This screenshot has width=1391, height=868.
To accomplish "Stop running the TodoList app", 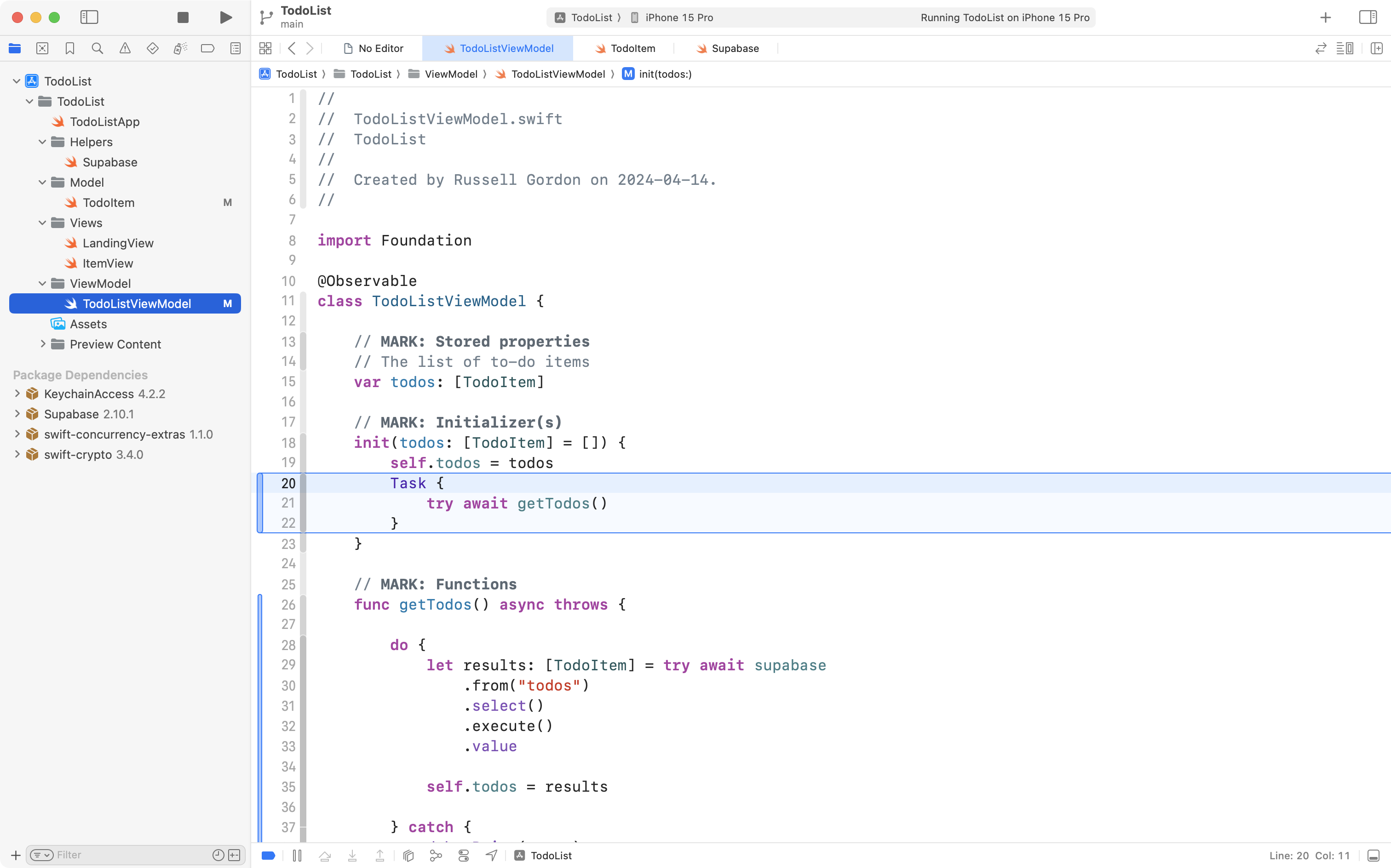I will (x=183, y=17).
